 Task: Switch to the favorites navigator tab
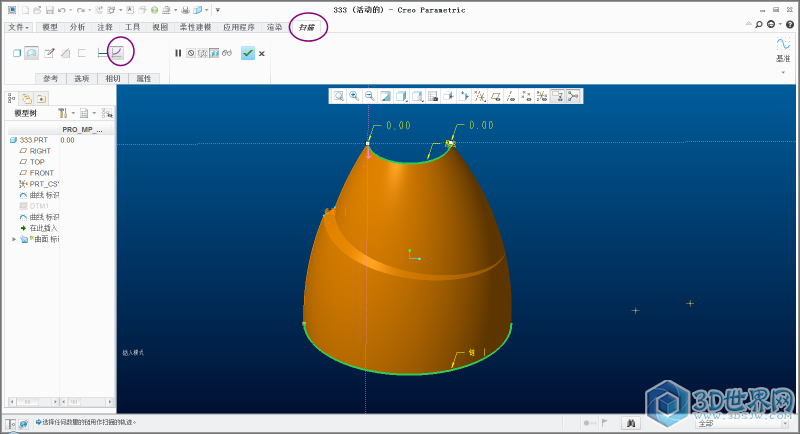coord(41,98)
